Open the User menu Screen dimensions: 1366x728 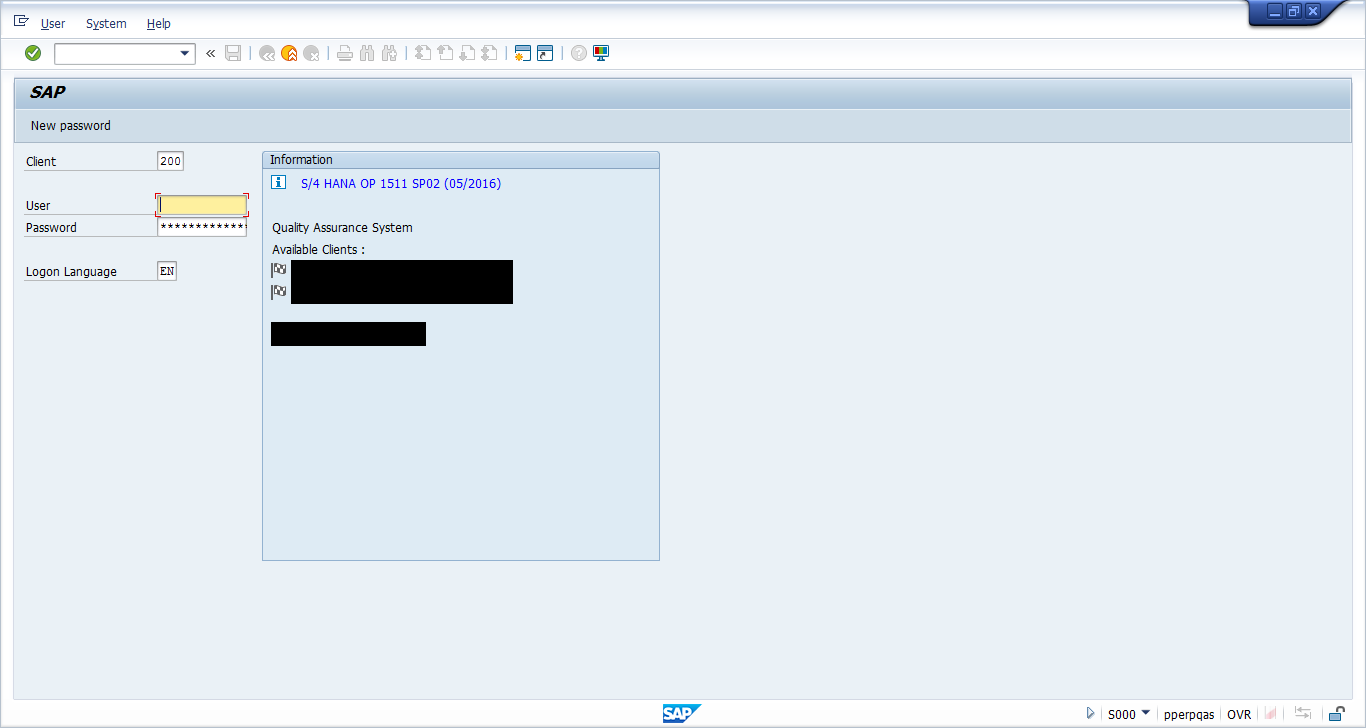coord(52,23)
